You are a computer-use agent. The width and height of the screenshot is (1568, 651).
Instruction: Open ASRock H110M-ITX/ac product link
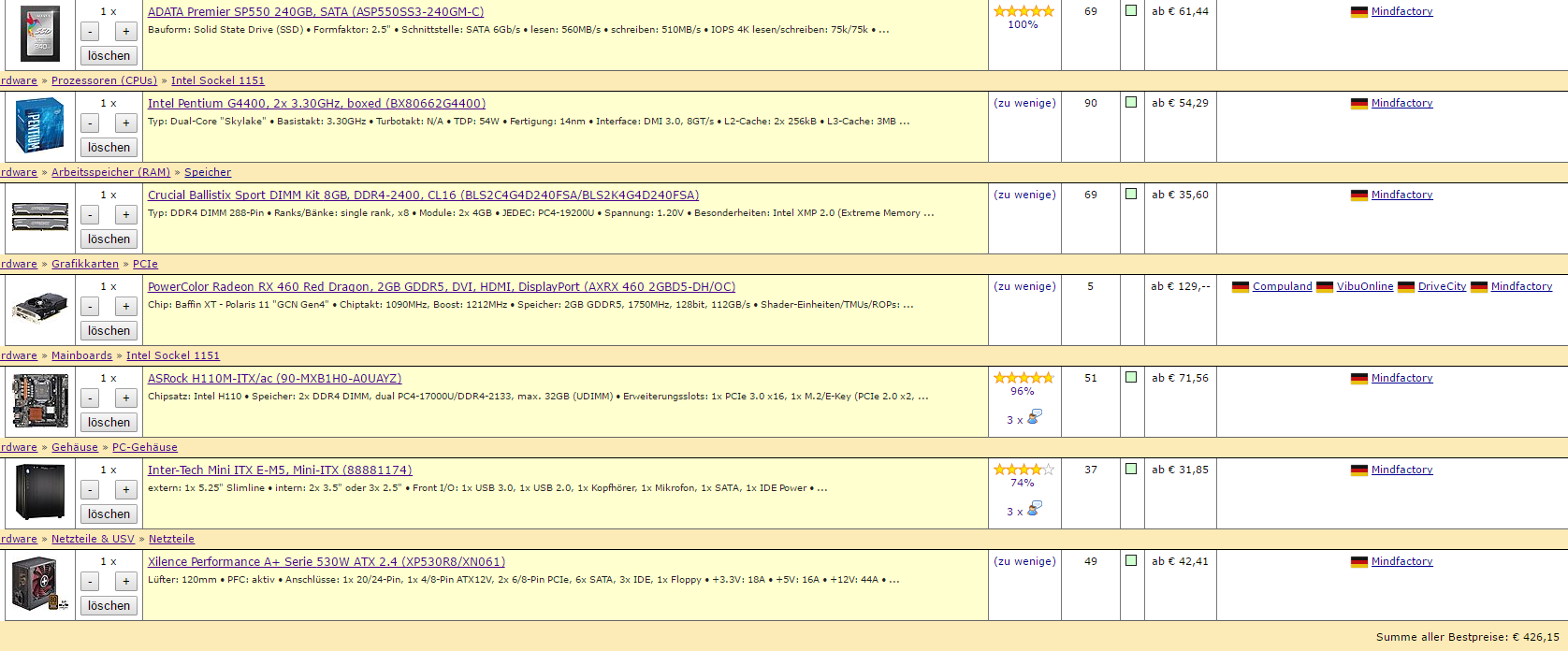click(274, 379)
